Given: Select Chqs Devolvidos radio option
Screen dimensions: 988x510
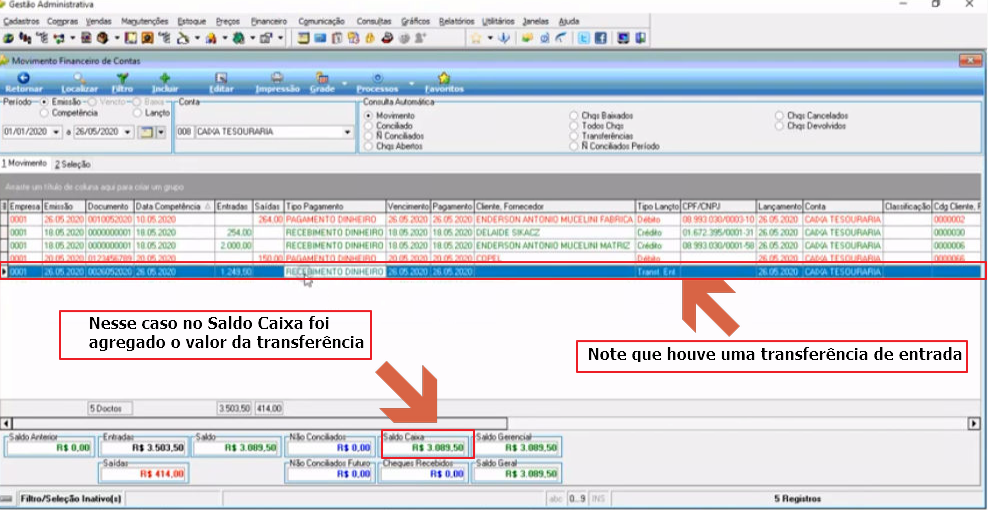Looking at the screenshot, I should click(x=779, y=125).
